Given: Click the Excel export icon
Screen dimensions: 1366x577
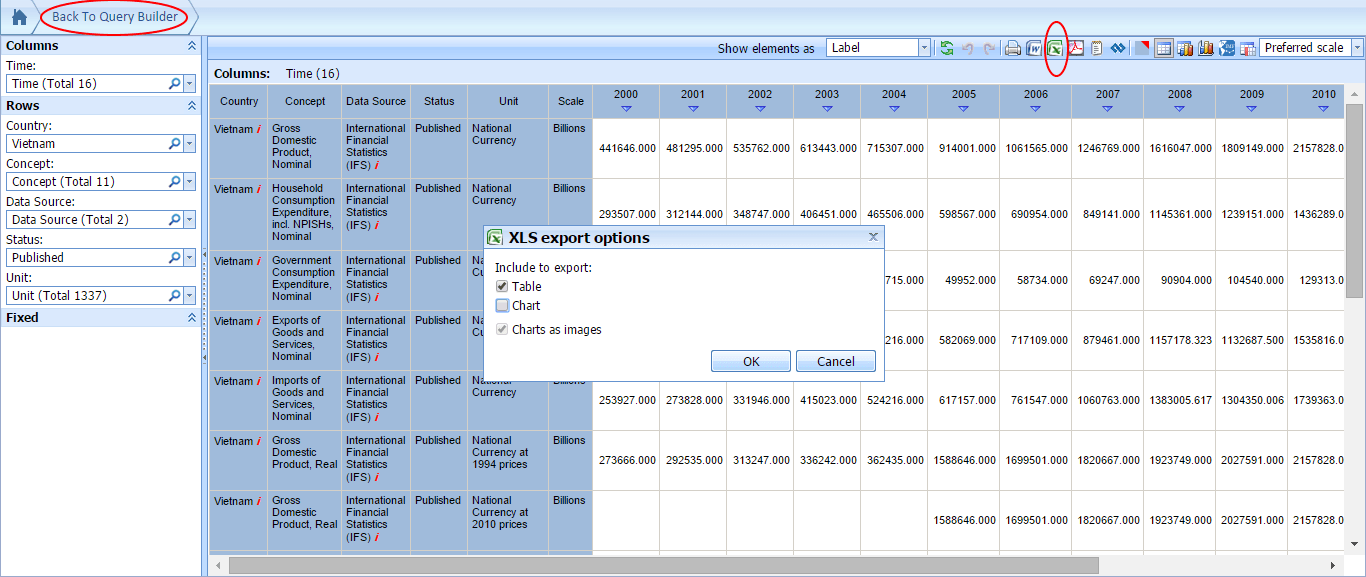Looking at the screenshot, I should click(1055, 48).
